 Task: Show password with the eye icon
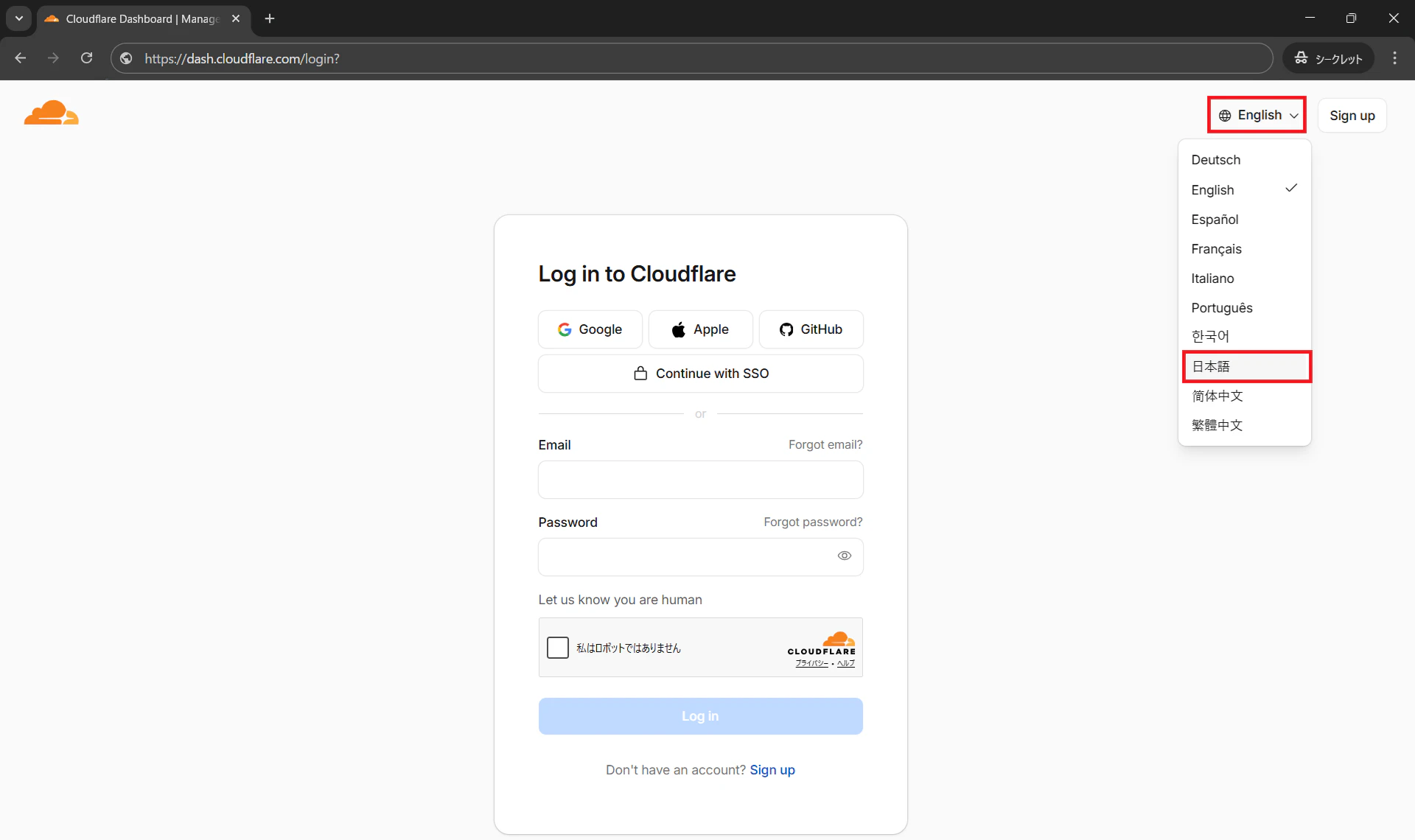click(x=845, y=556)
